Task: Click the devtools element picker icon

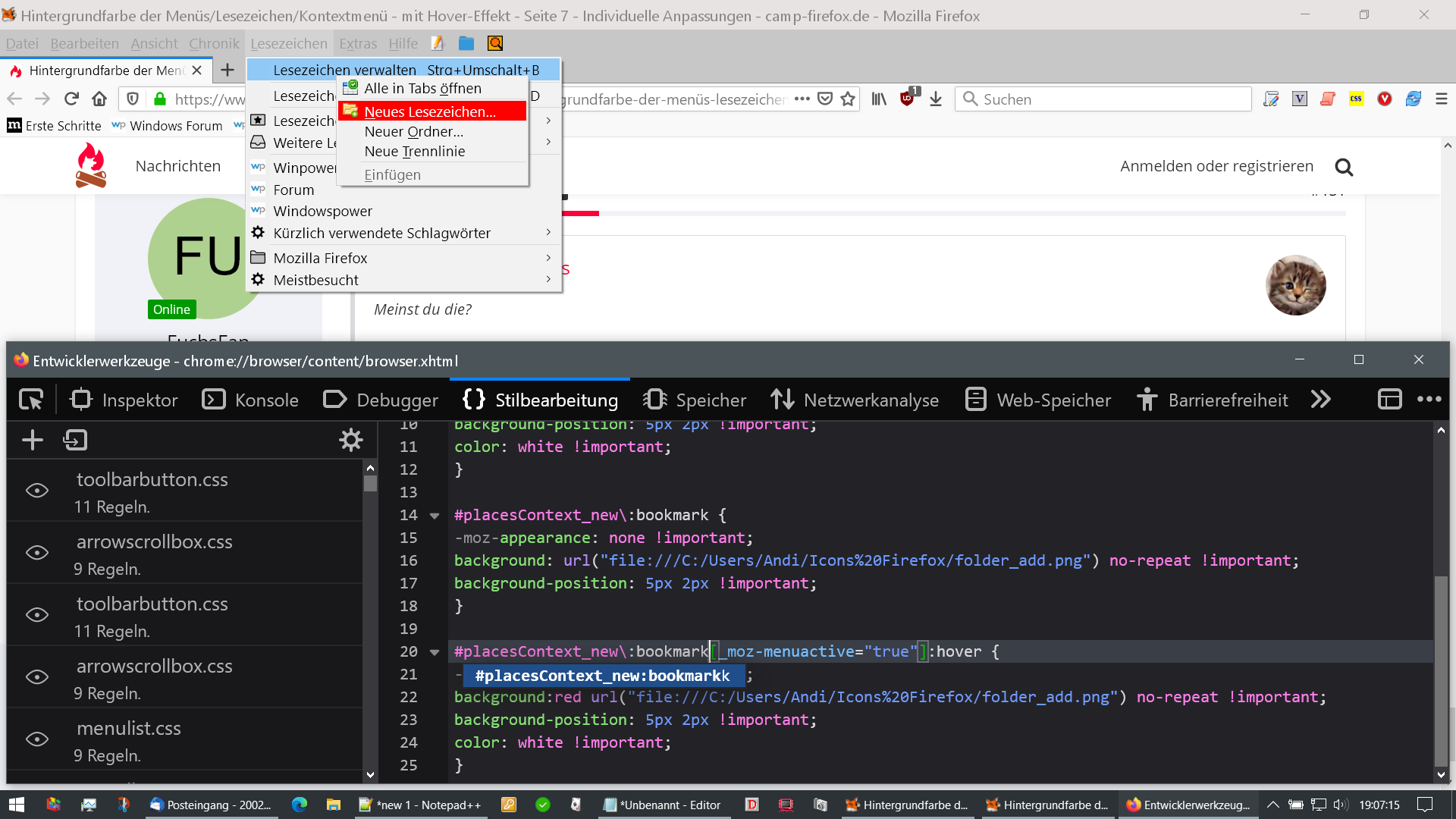Action: tap(31, 400)
